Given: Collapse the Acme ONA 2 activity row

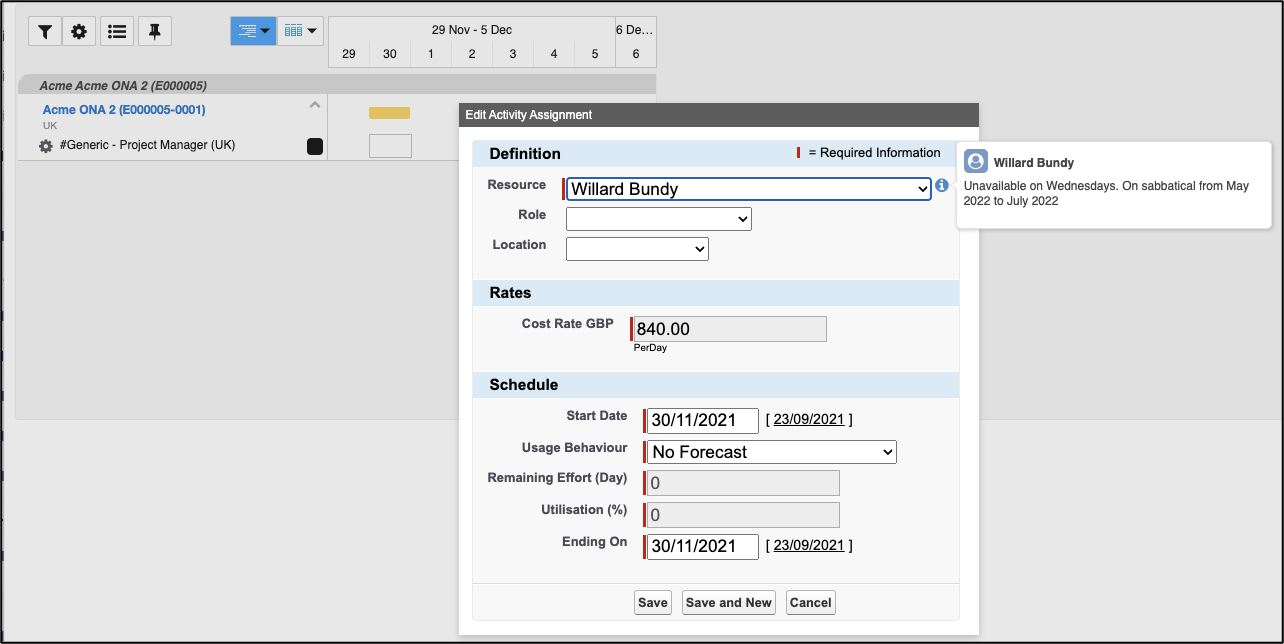Looking at the screenshot, I should coord(315,104).
